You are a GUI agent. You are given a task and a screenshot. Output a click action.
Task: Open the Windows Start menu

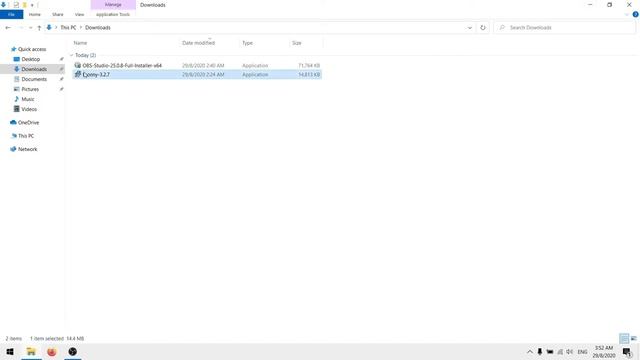click(x=10, y=351)
